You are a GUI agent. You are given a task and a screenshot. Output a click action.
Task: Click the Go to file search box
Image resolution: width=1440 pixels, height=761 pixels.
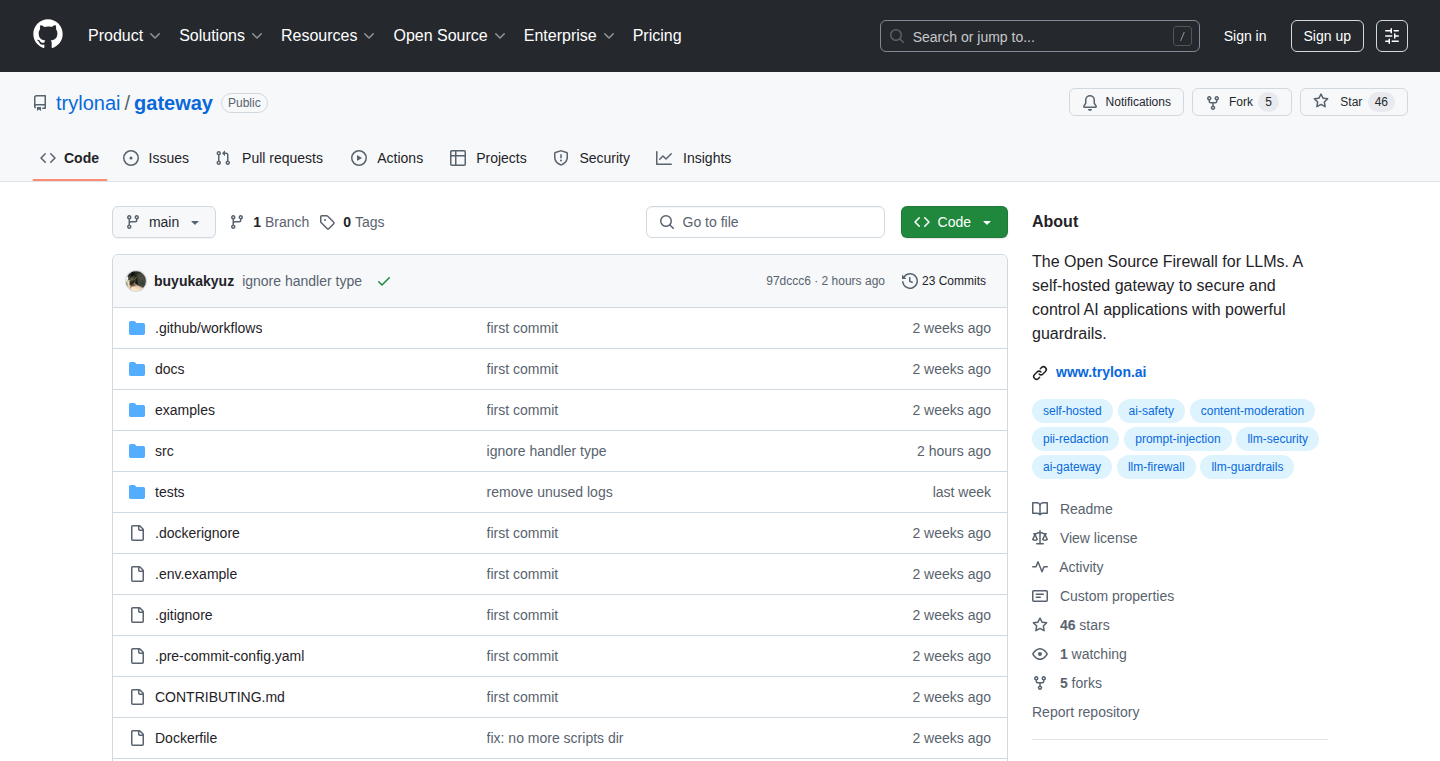pos(765,222)
